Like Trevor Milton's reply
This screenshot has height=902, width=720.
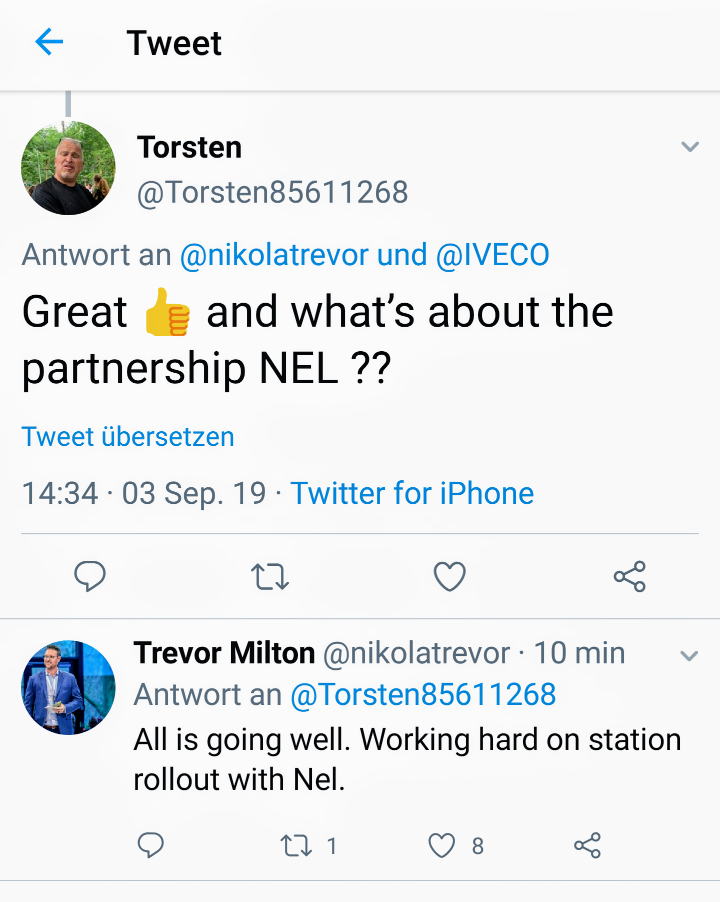pos(442,846)
